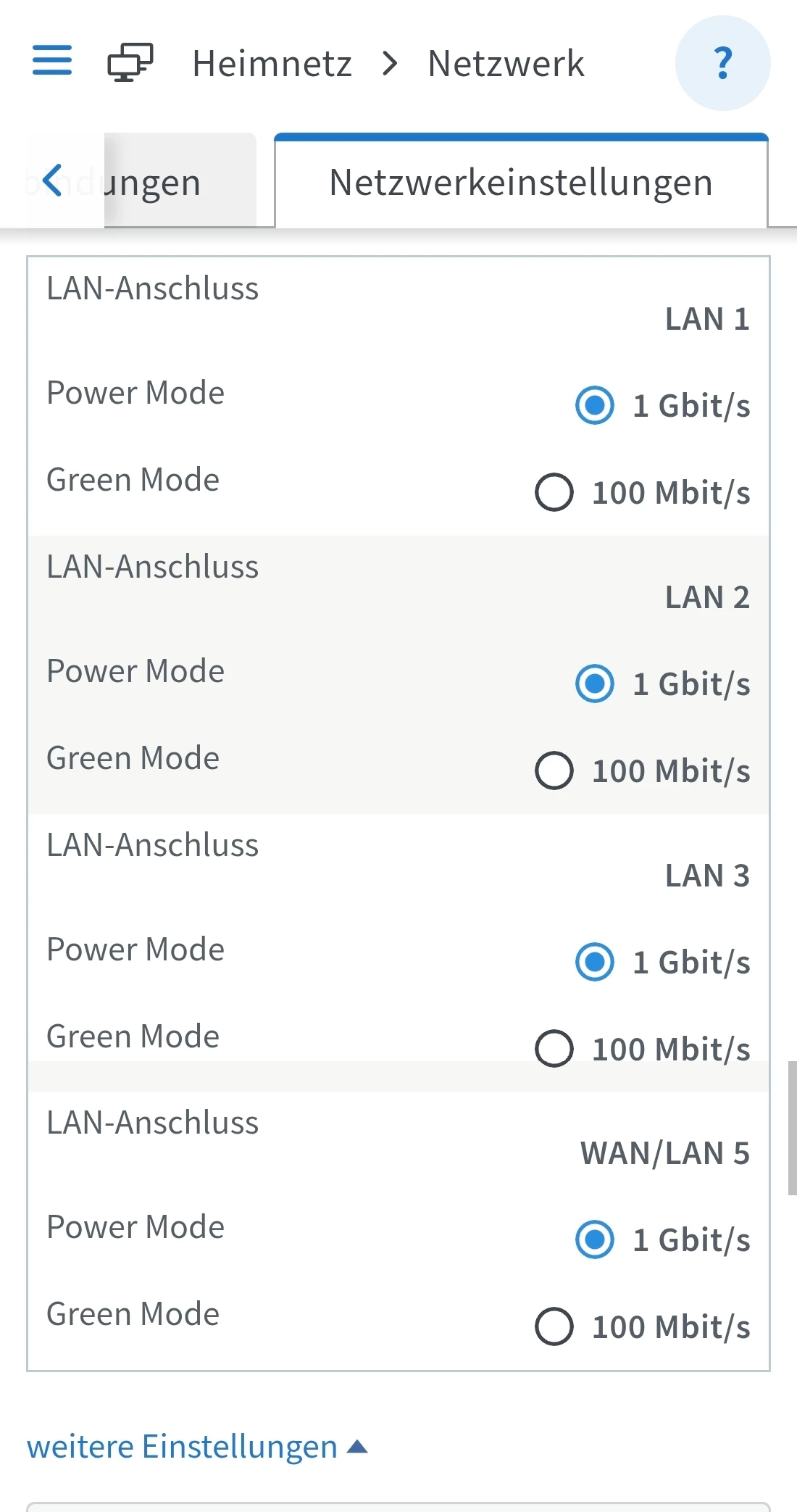Collapse the weitere Einstellungen section
Viewport: 797px width, 1512px height.
[183, 1447]
